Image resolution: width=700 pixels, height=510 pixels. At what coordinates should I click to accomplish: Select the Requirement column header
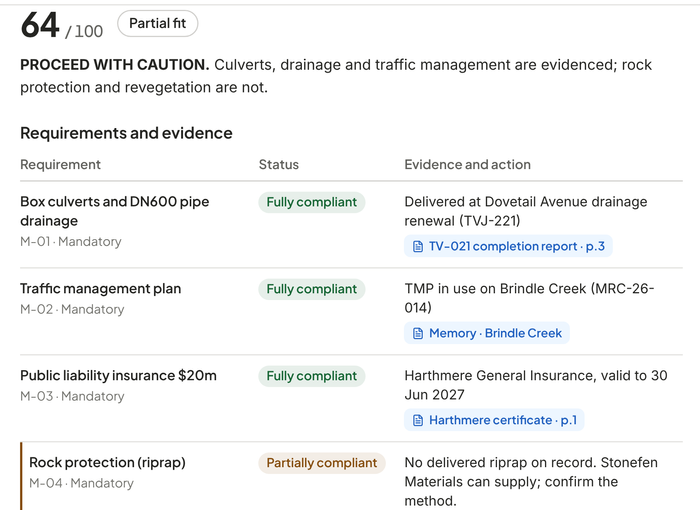coord(60,164)
